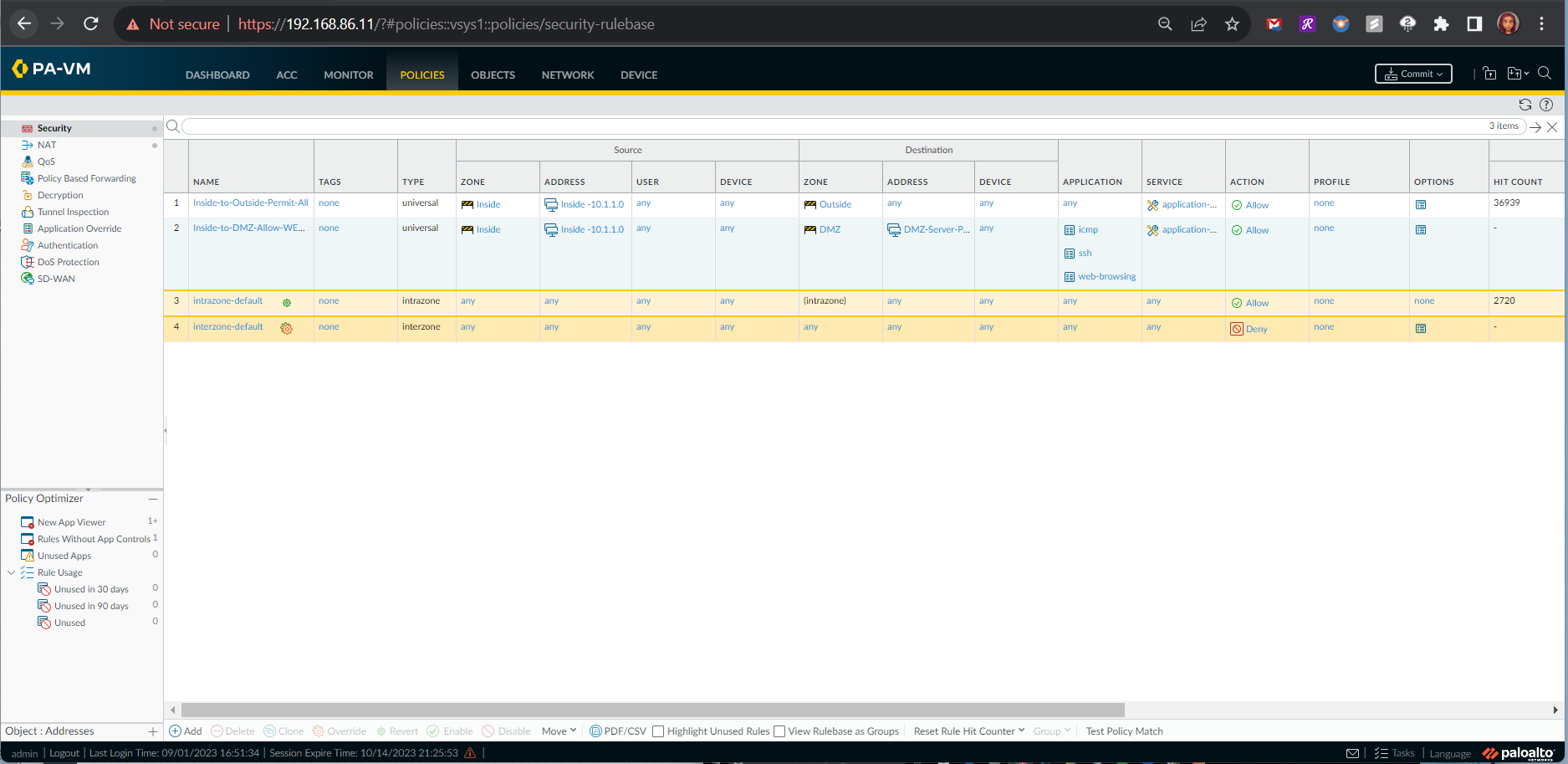The height and width of the screenshot is (764, 1568).
Task: Click the rule filter input field
Action: [x=585, y=126]
